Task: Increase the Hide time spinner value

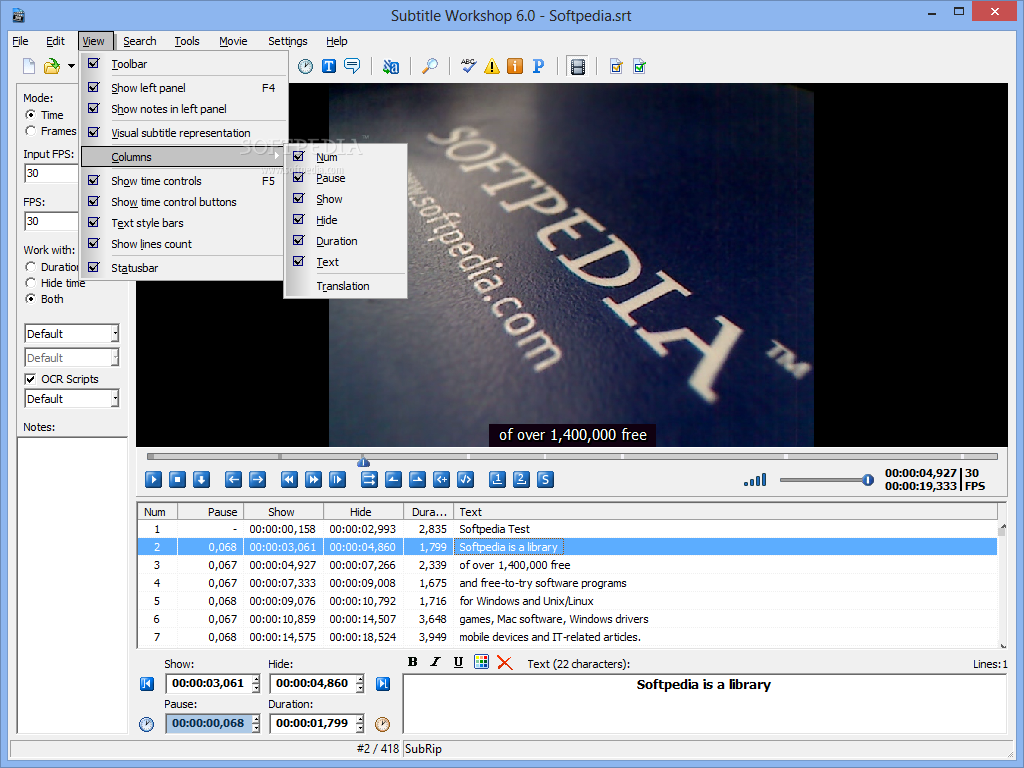Action: tap(360, 679)
